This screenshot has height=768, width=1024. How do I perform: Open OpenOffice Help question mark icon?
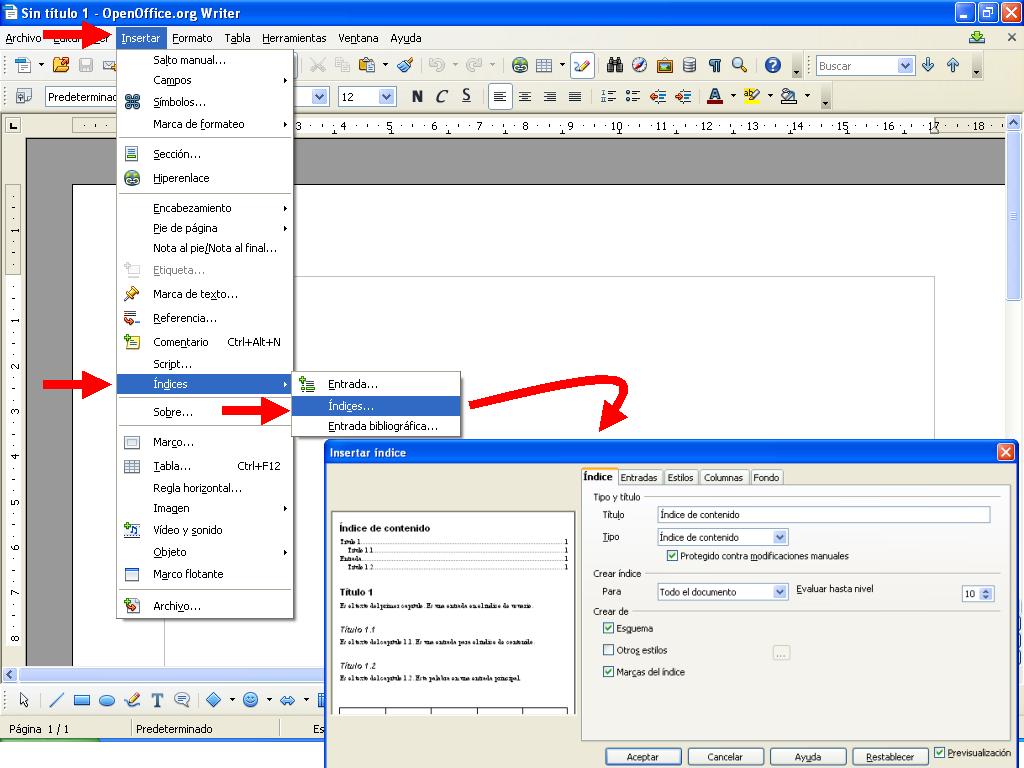point(773,65)
